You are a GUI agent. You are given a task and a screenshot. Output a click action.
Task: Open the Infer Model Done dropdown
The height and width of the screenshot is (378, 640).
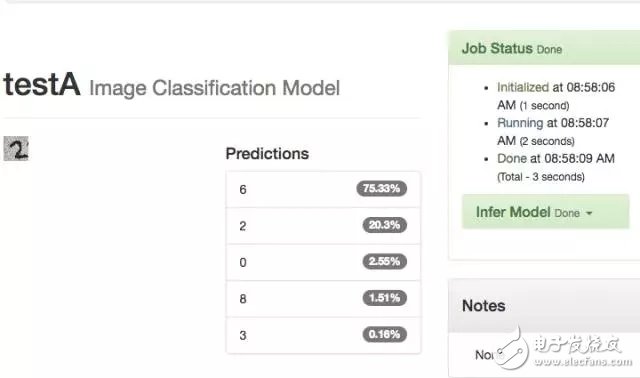(545, 211)
